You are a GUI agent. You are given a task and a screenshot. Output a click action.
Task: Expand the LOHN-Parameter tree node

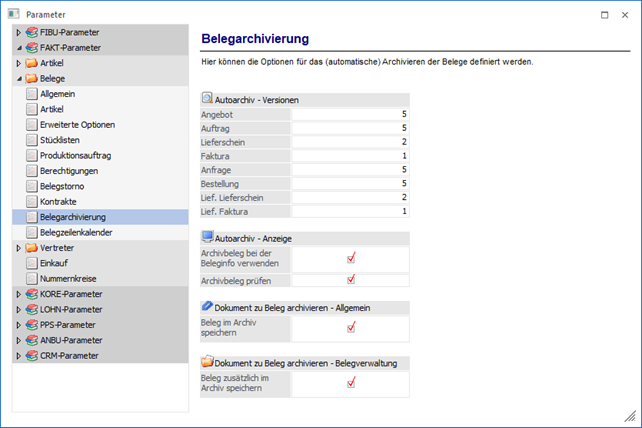(x=18, y=309)
